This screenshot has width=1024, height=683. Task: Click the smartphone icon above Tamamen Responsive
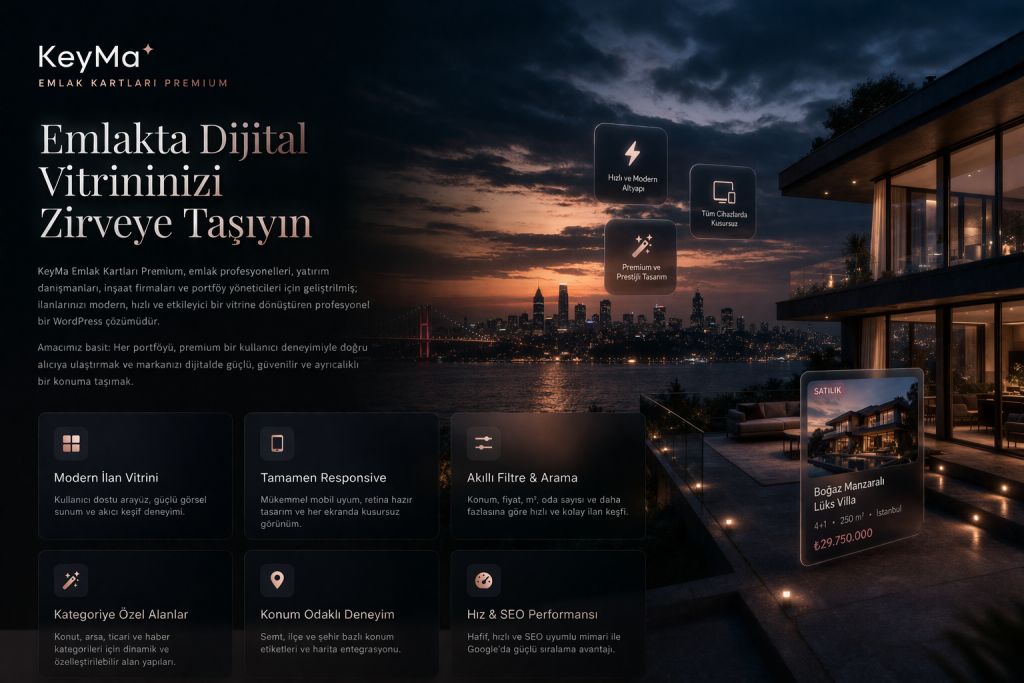[x=277, y=443]
